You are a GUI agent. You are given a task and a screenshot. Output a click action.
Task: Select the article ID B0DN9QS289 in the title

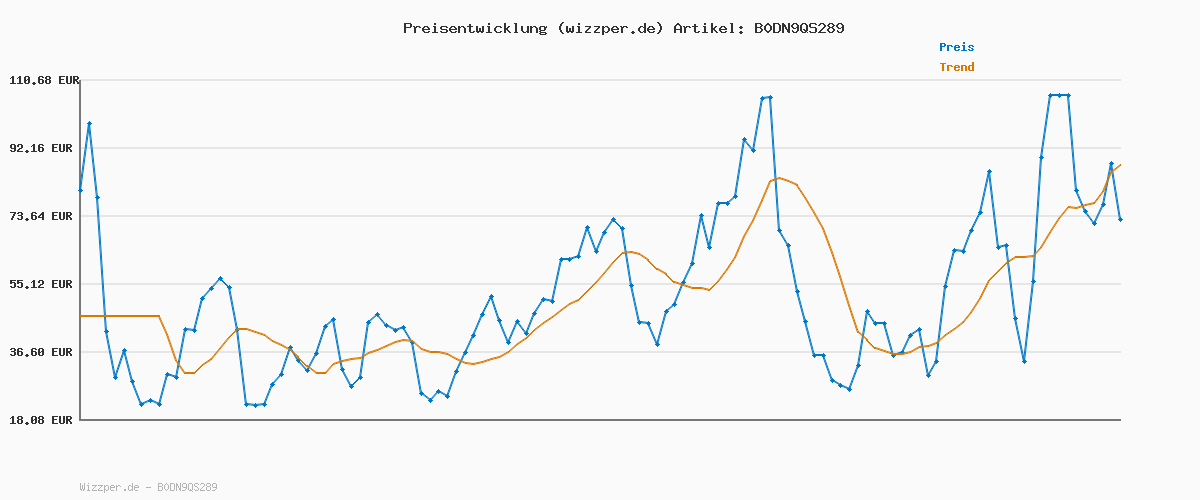click(798, 28)
